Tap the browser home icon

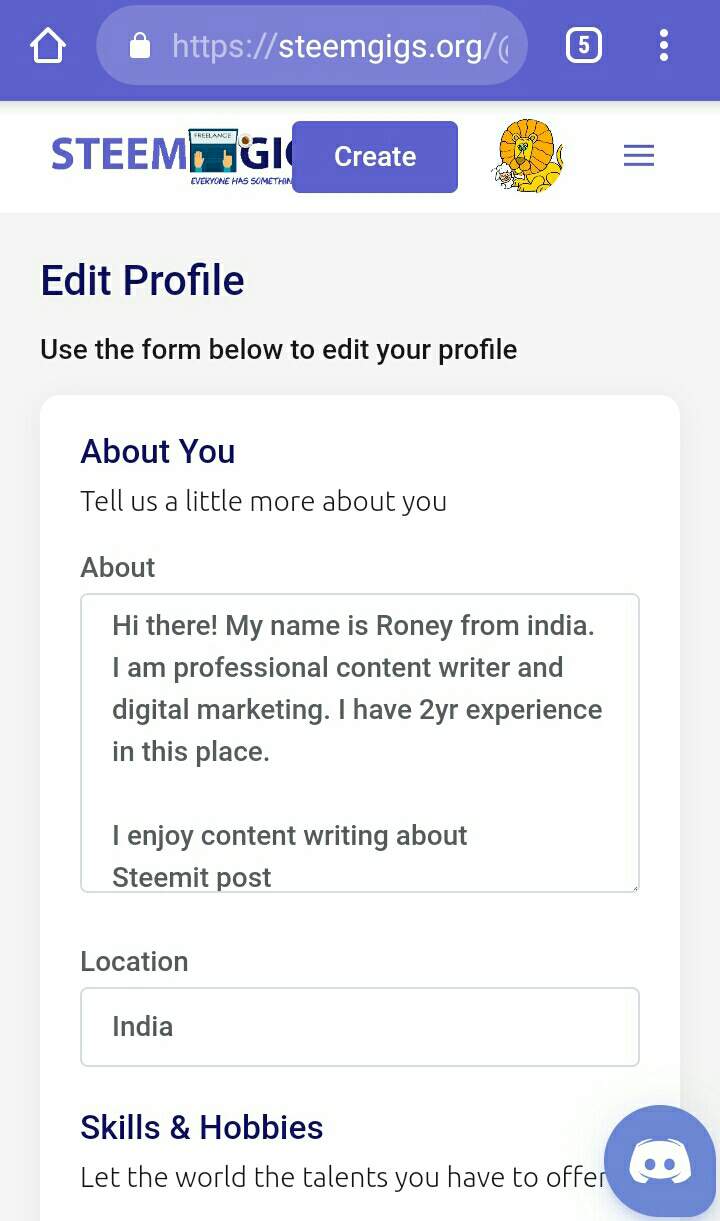47,46
